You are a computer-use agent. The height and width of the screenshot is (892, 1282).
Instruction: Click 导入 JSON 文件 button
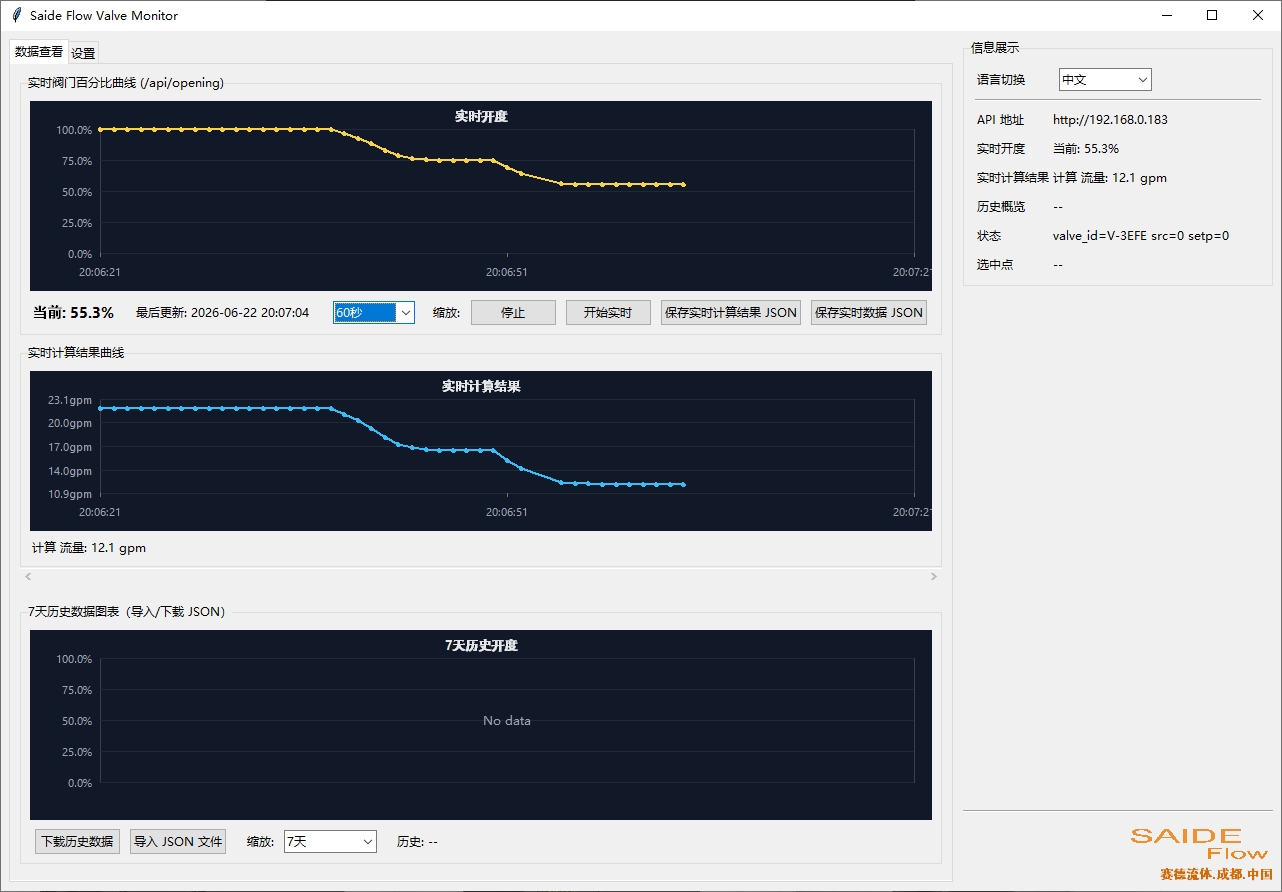(x=178, y=842)
